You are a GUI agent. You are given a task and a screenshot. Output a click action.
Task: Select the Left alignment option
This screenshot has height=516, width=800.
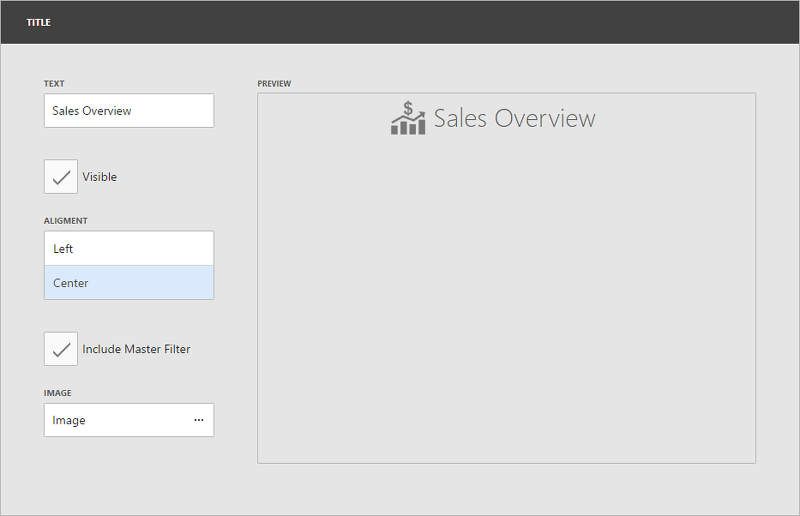[x=129, y=249]
